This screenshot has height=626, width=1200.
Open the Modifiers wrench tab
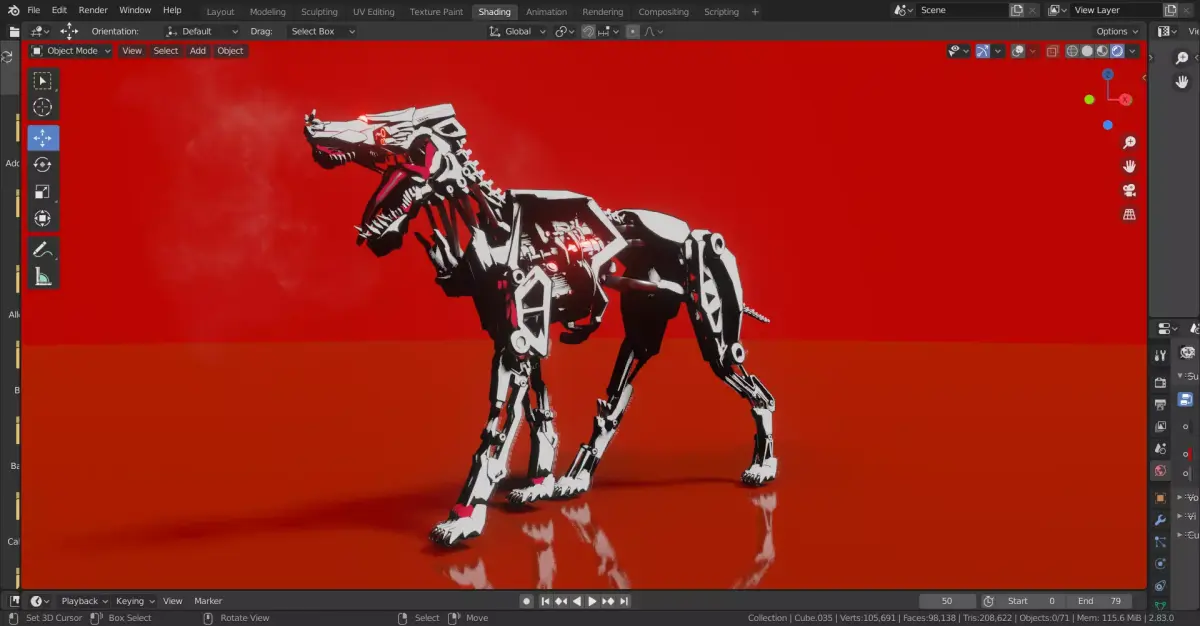1160,520
